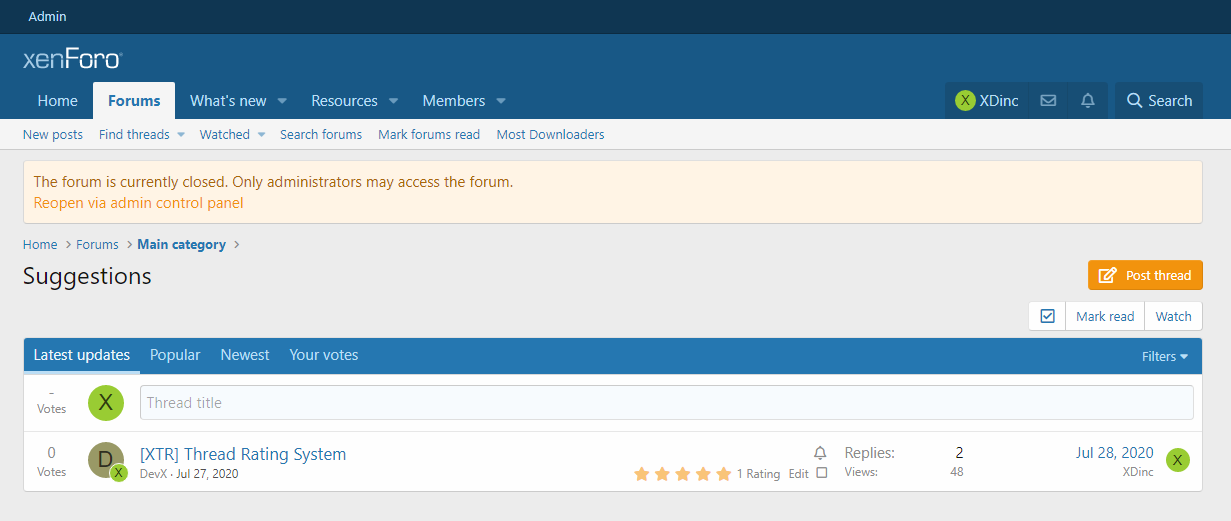1231x521 pixels.
Task: Expand the What's new dropdown arrow
Action: coord(282,101)
